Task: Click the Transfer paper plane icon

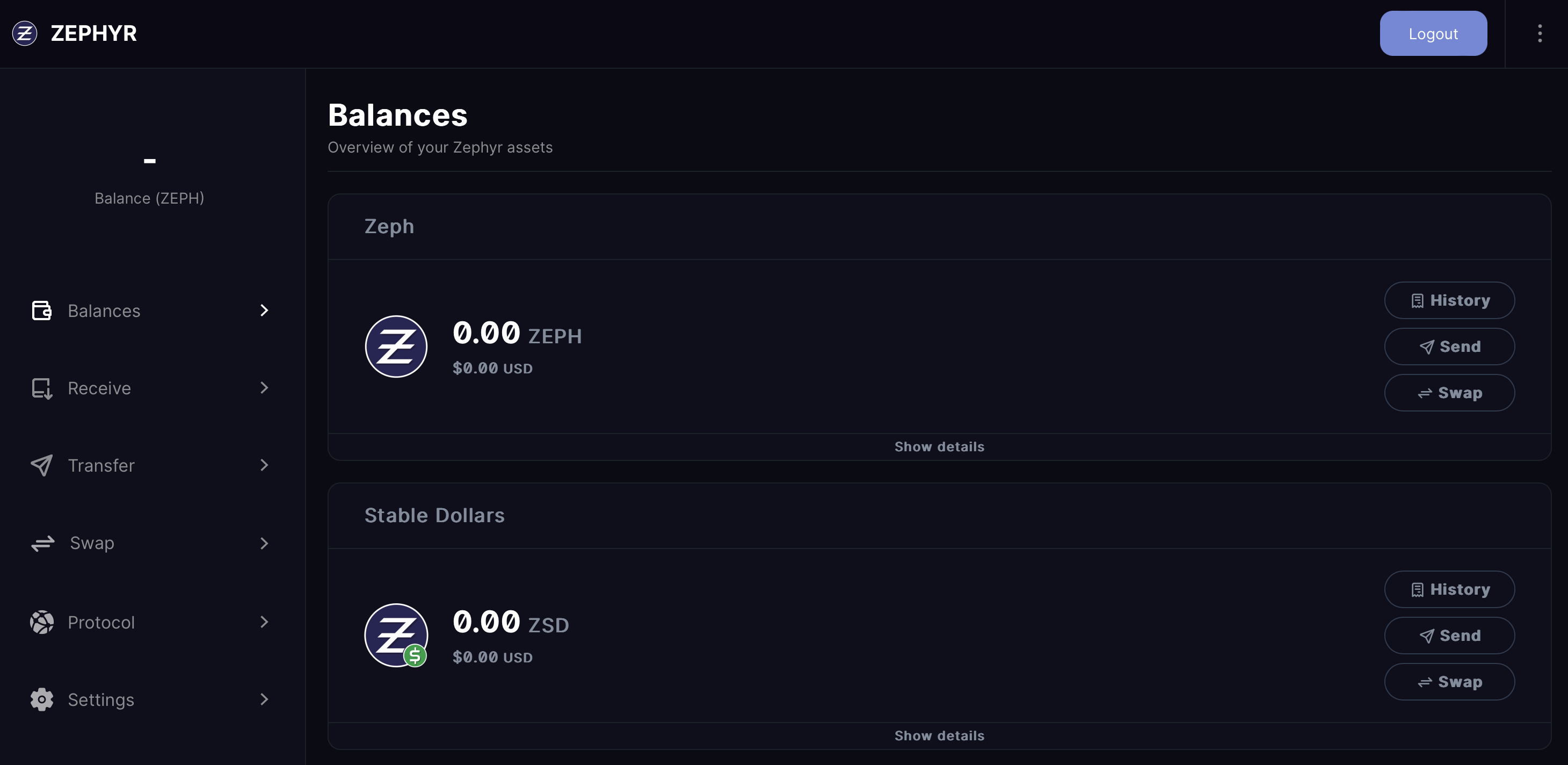Action: coord(41,465)
